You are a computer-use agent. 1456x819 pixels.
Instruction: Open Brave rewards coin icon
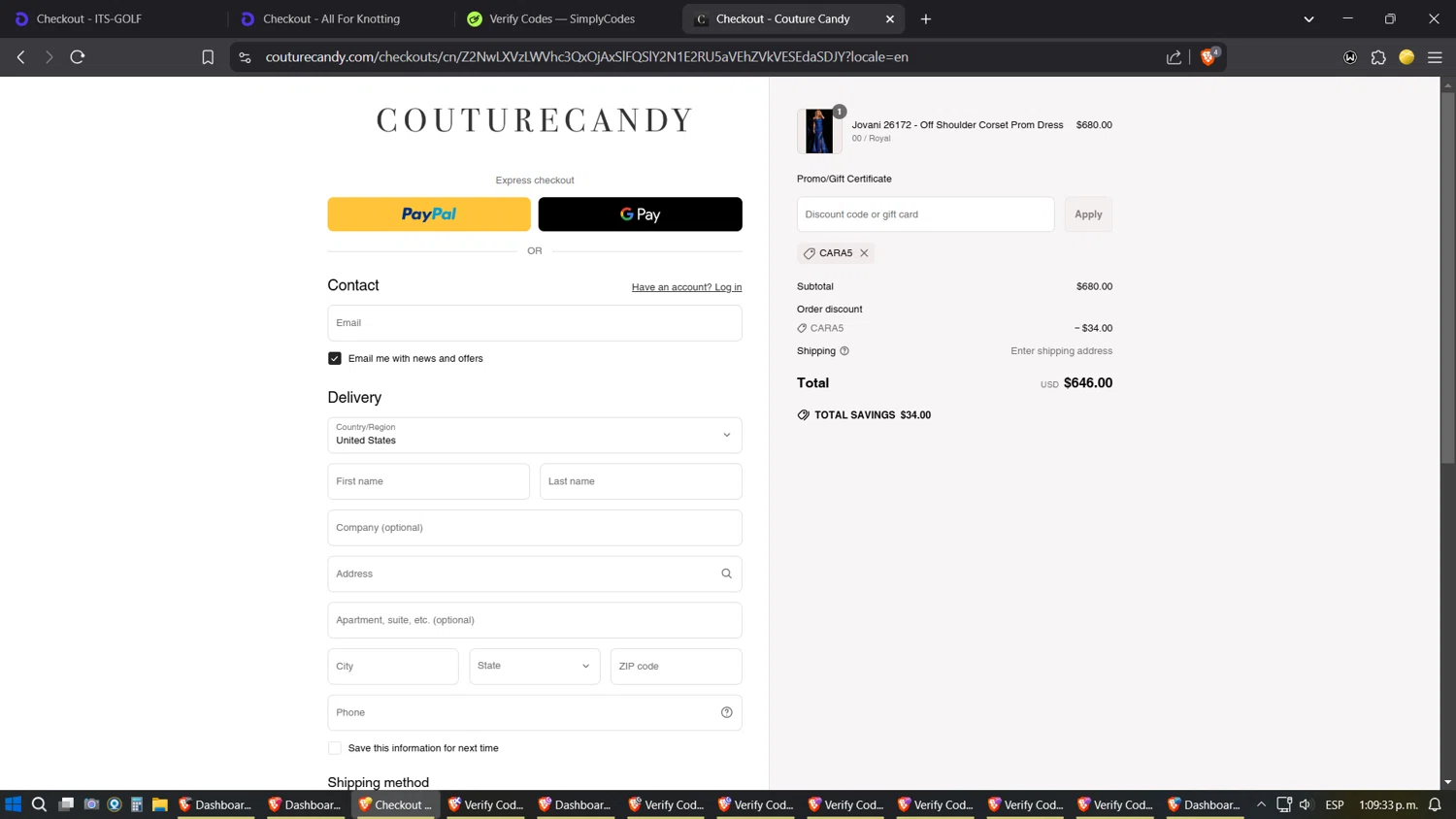(1406, 57)
